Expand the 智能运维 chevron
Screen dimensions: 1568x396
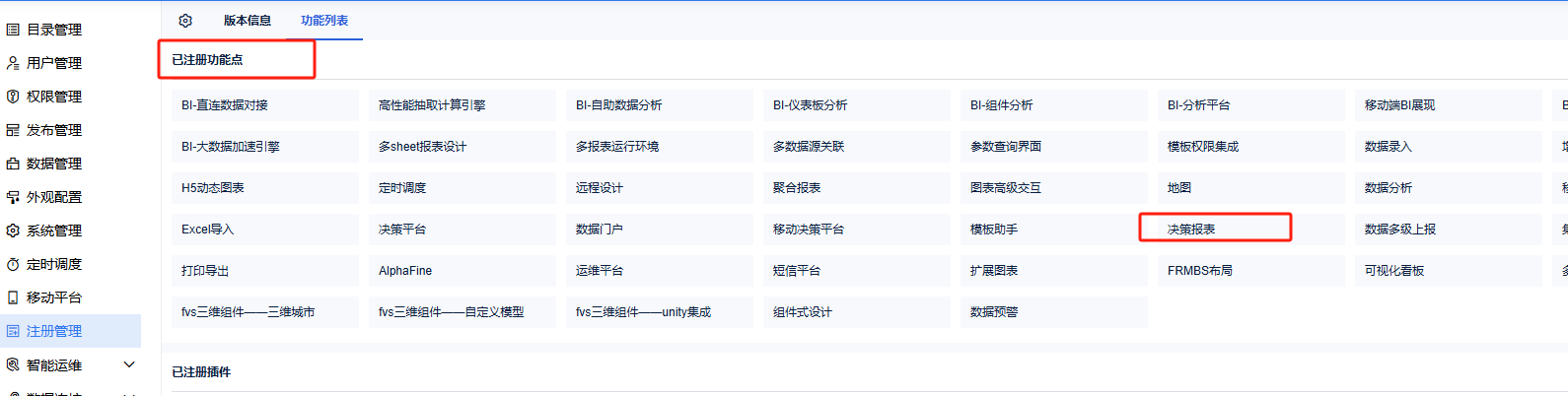[x=129, y=364]
